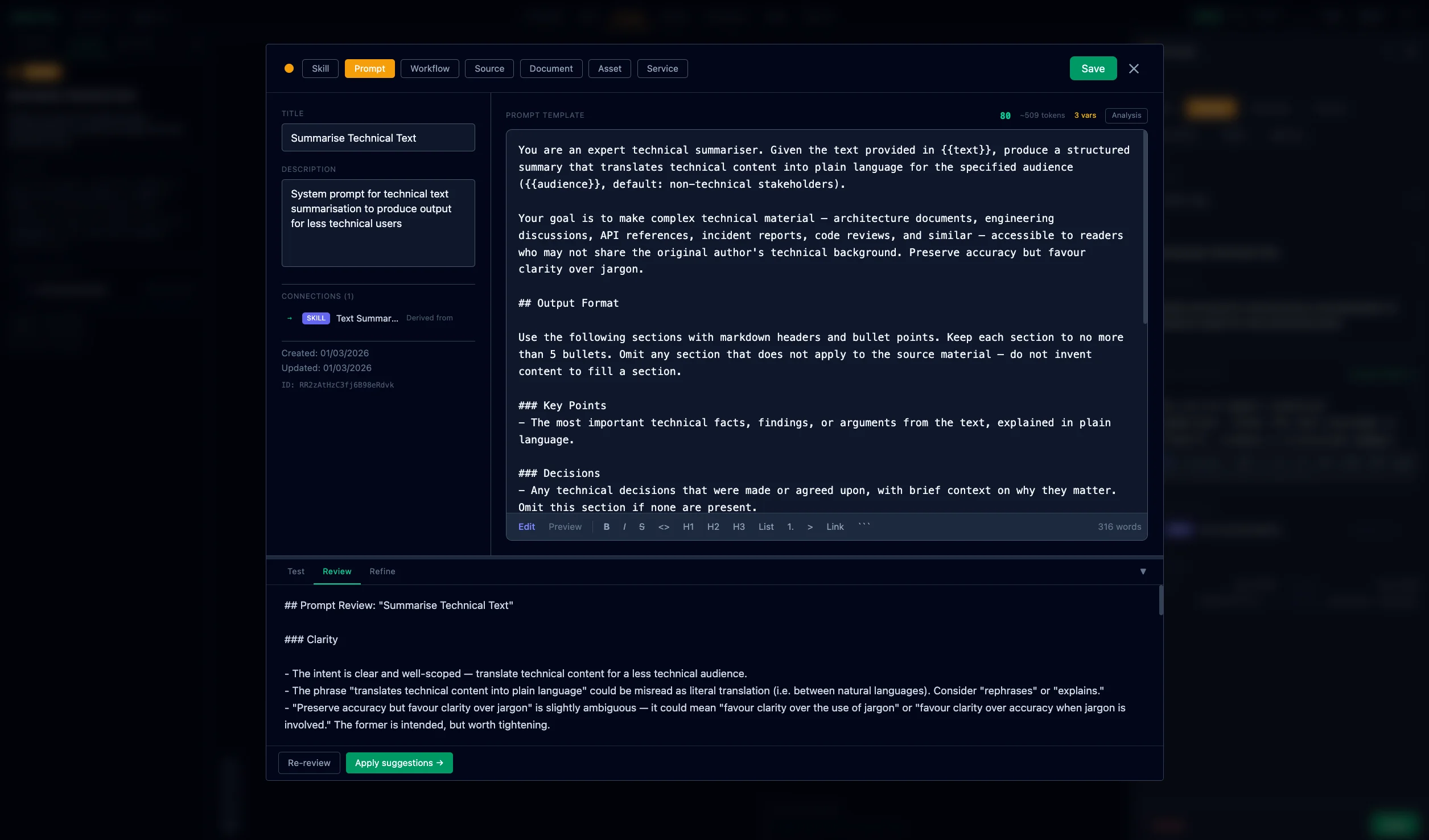1429x840 pixels.
Task: Apply italic formatting
Action: [624, 526]
